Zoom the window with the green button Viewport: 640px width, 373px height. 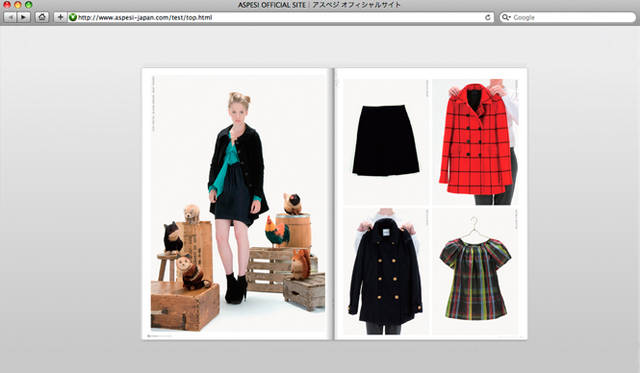coord(28,5)
